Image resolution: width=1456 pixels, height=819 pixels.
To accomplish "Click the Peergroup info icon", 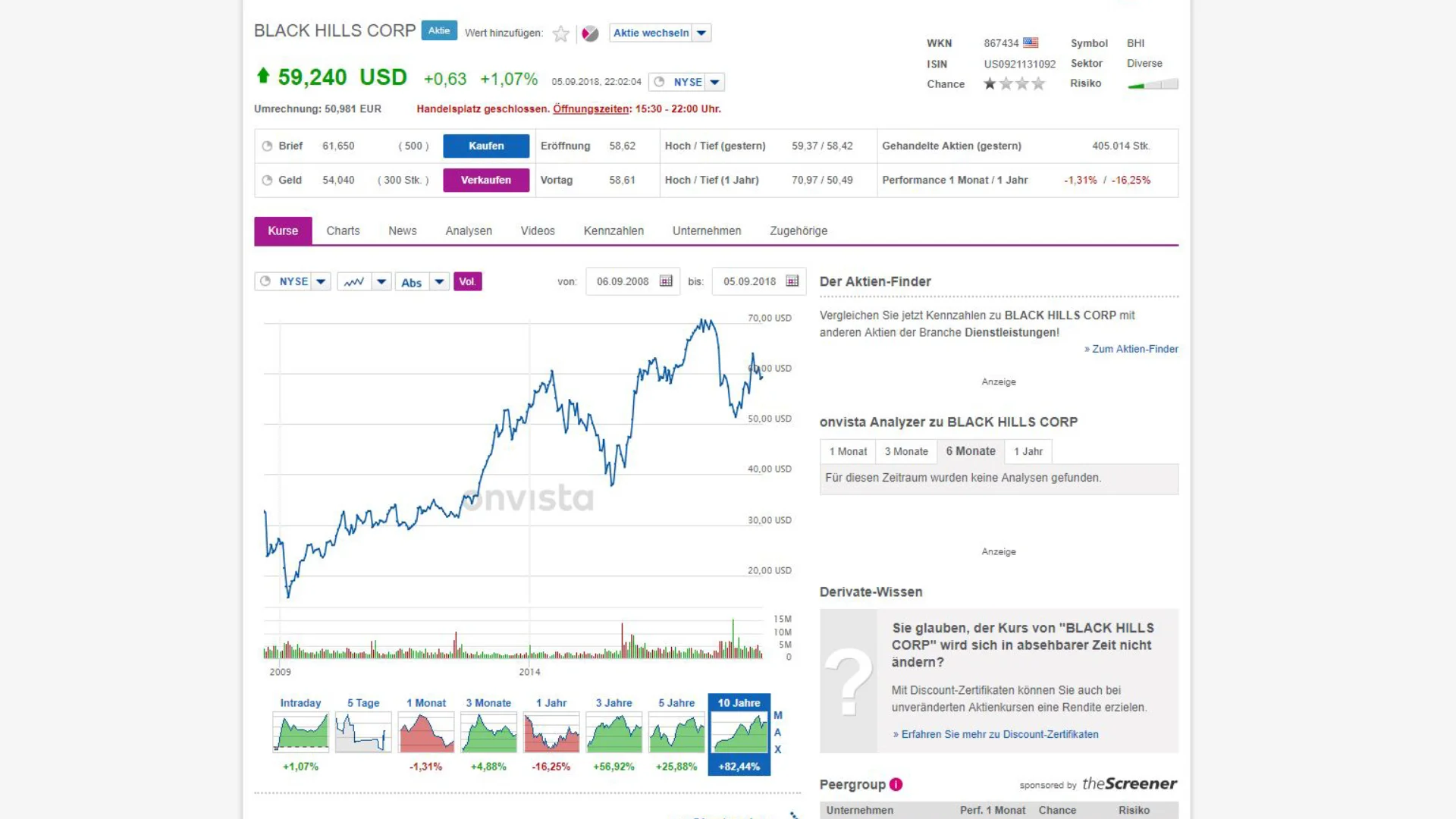I will [x=896, y=785].
